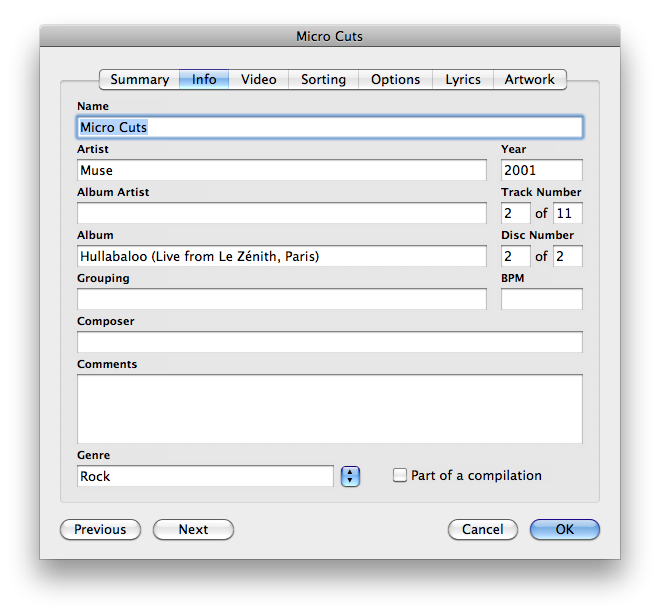
Task: Go to the Sorting tab
Action: 323,80
